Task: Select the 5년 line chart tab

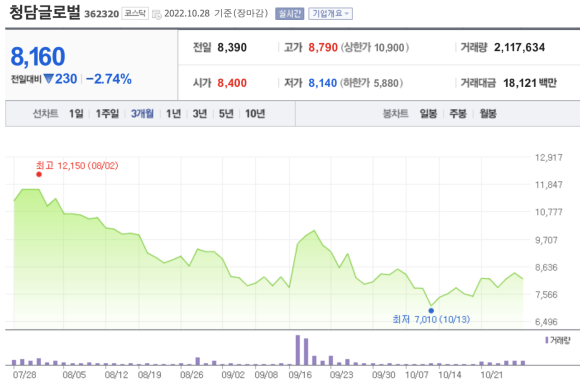Action: click(x=226, y=114)
